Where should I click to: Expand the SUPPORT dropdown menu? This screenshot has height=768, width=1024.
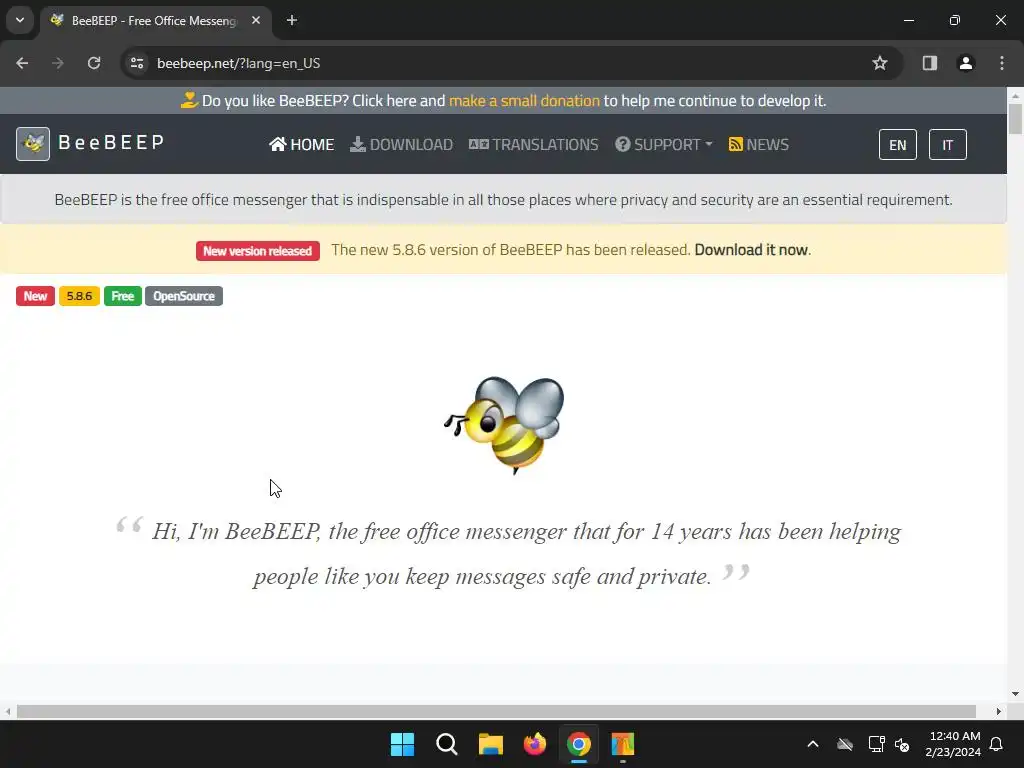click(664, 144)
